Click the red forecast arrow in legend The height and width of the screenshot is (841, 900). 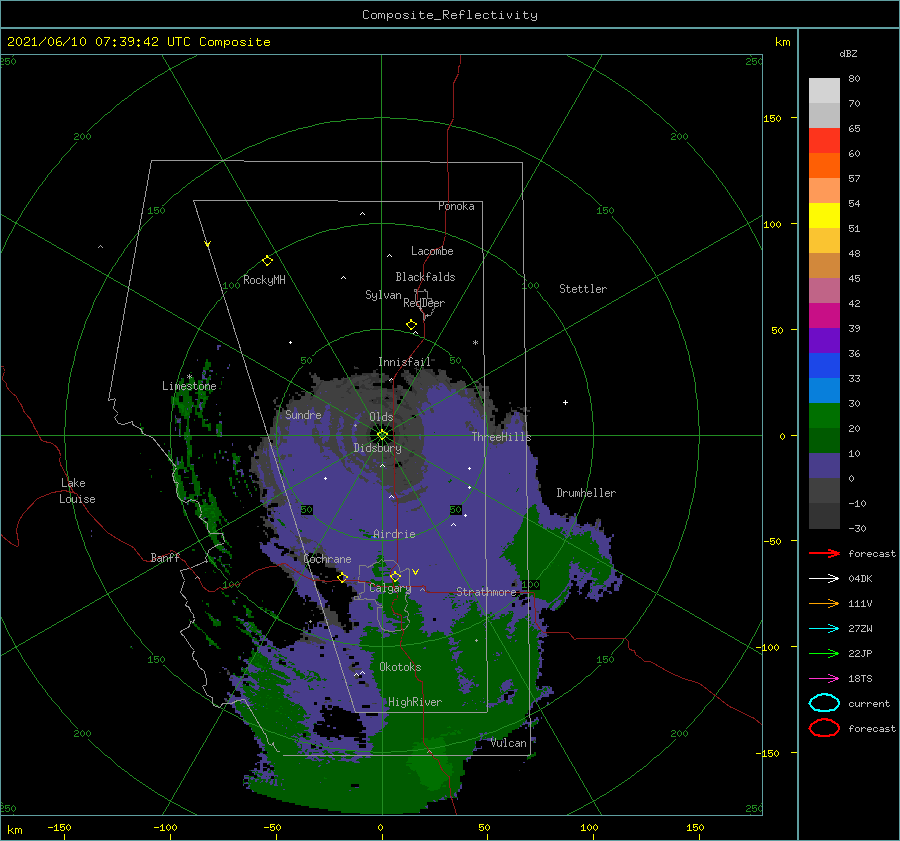tap(824, 553)
